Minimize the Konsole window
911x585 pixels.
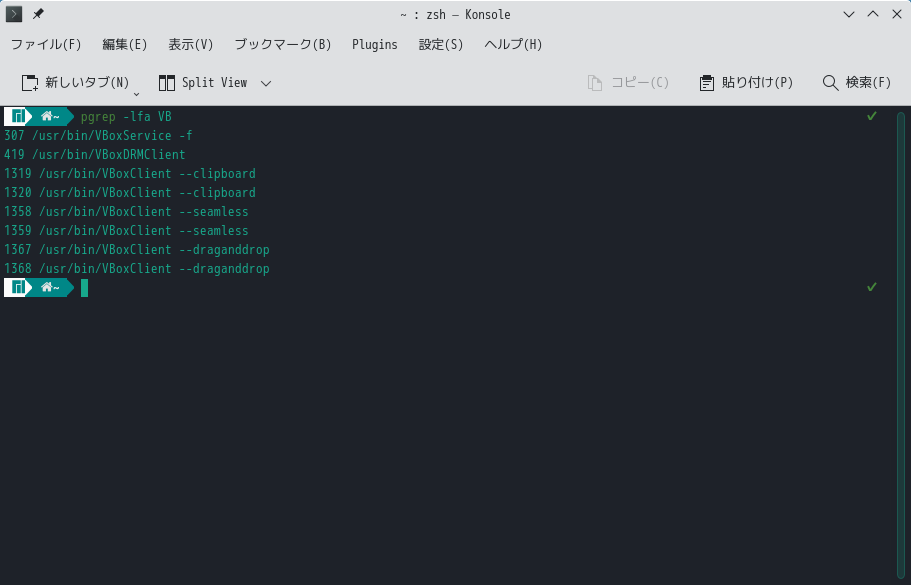click(849, 15)
